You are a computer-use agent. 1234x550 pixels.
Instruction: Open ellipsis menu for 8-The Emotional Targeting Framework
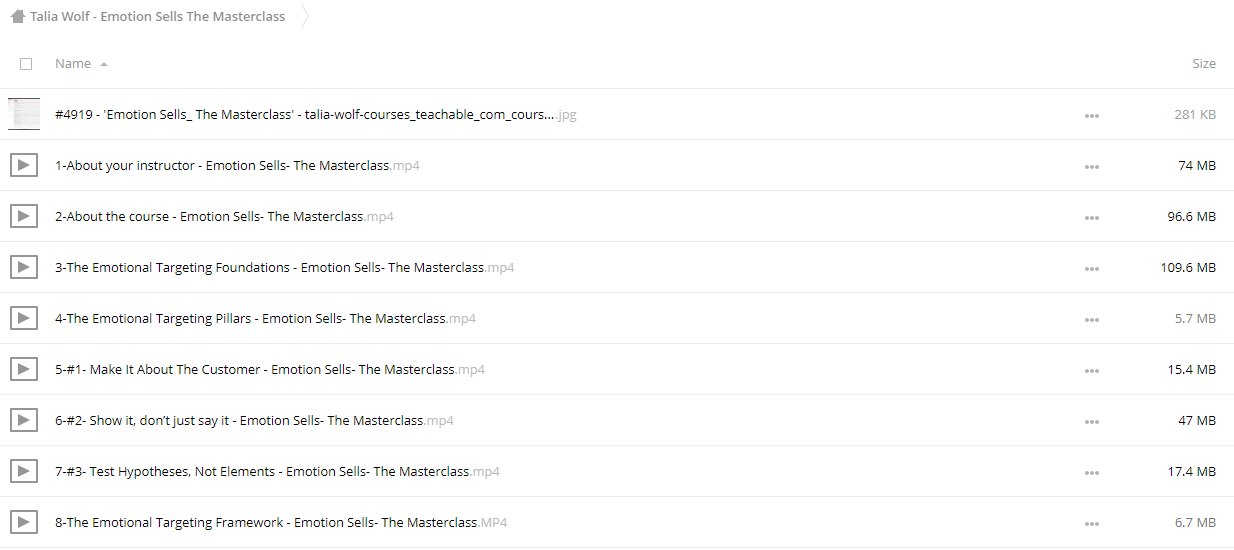1091,523
